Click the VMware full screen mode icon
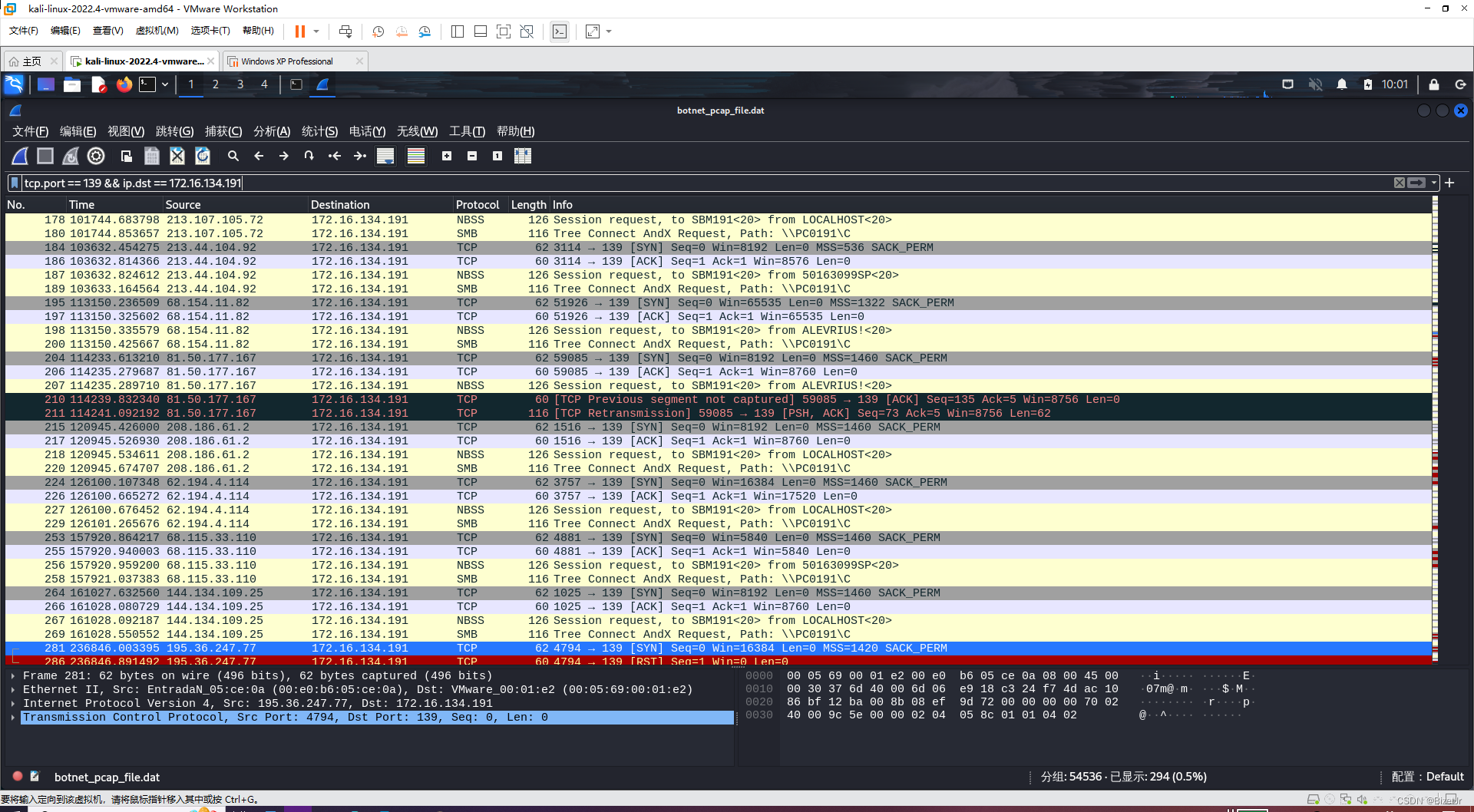The height and width of the screenshot is (812, 1474). [x=503, y=31]
